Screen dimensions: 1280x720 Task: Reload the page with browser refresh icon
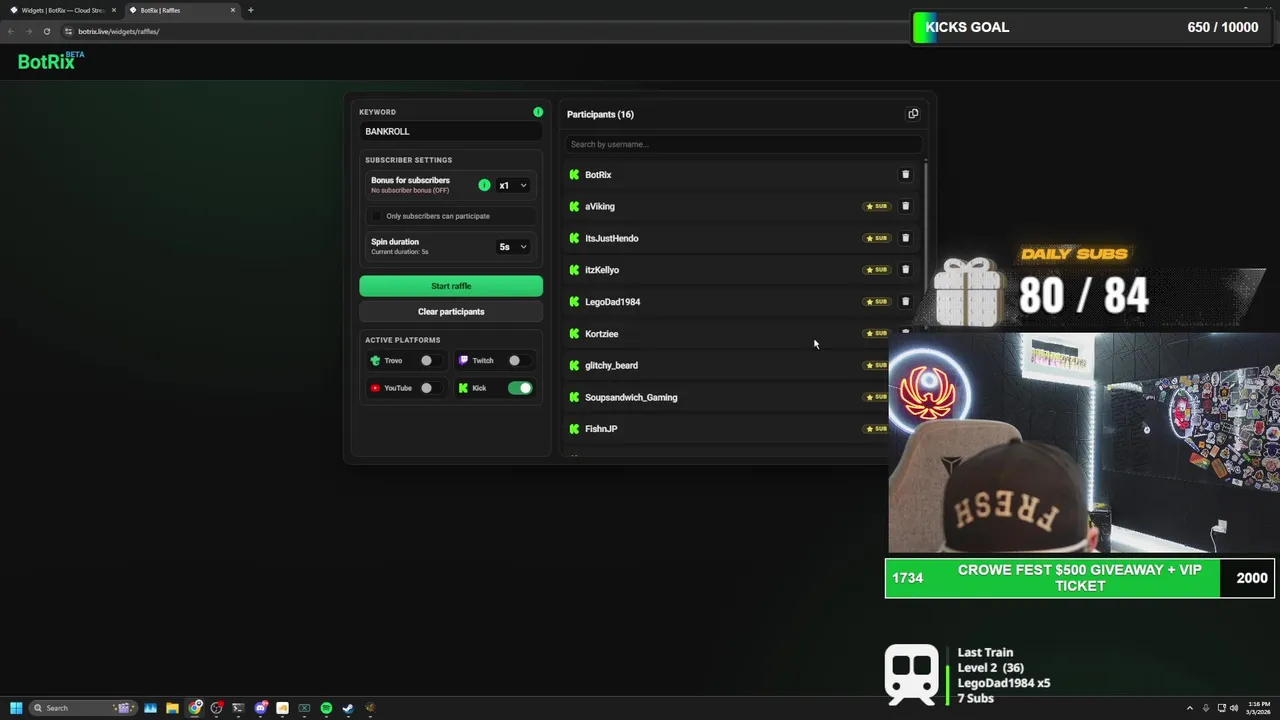click(46, 31)
